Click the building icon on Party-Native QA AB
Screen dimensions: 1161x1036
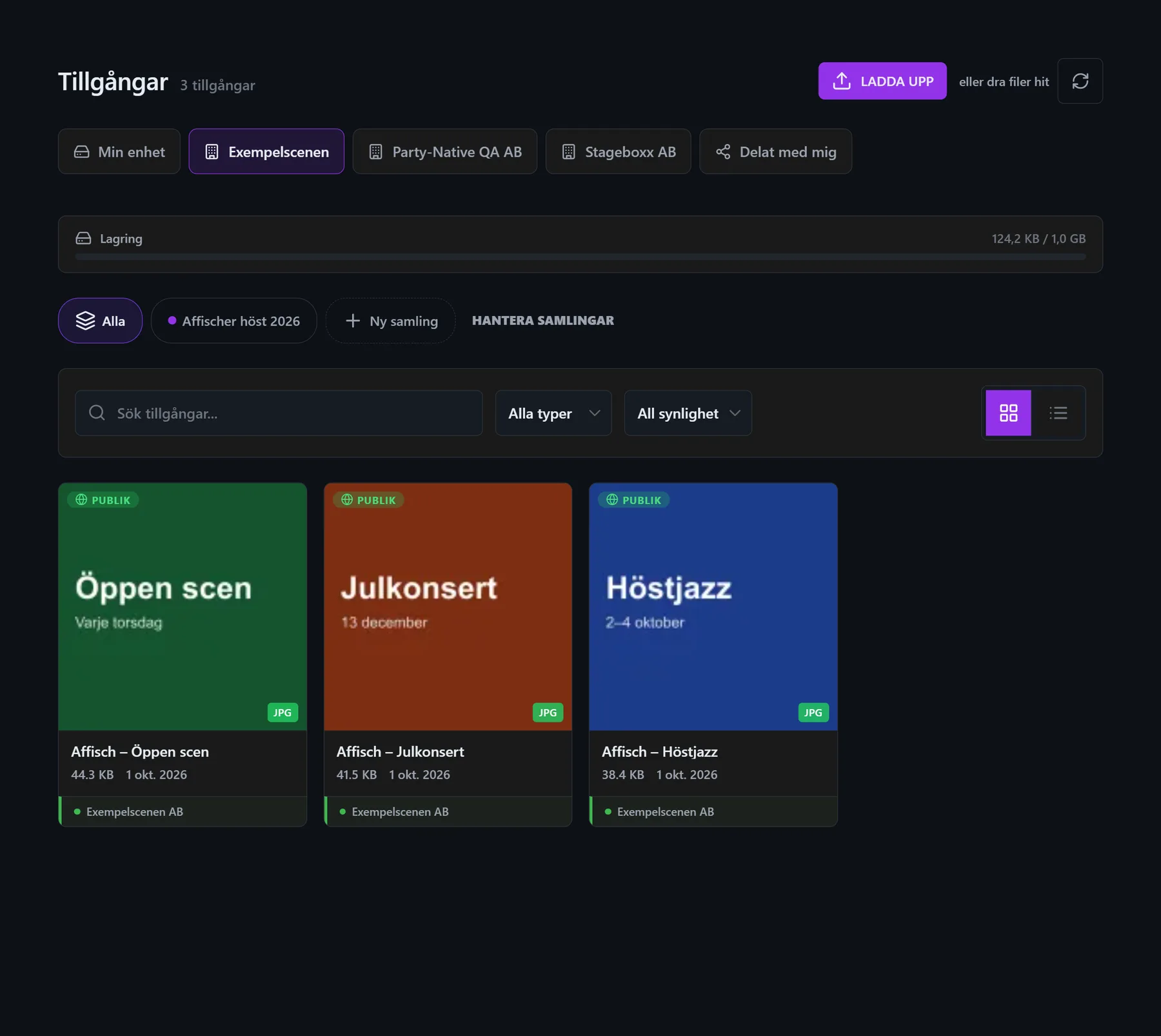[x=375, y=152]
